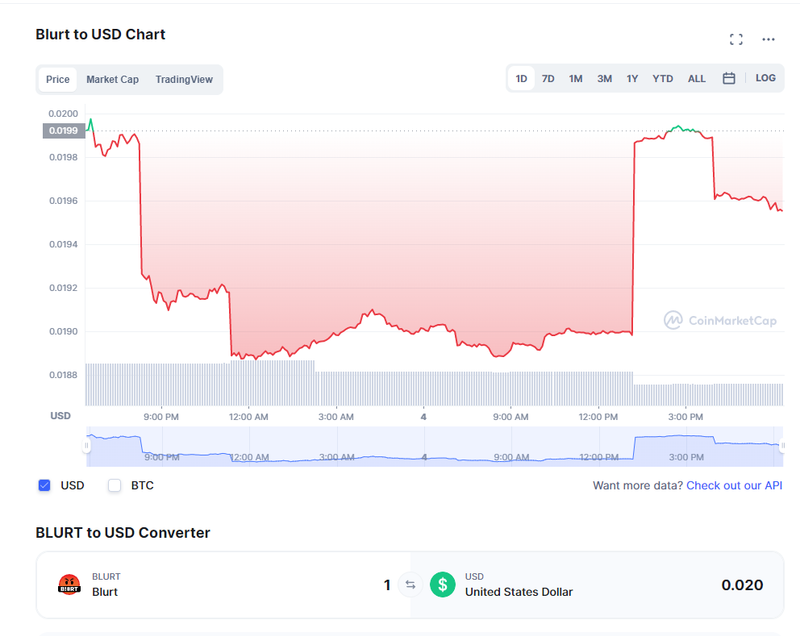
Task: Click the BLURT amount input showing 1
Action: [387, 585]
